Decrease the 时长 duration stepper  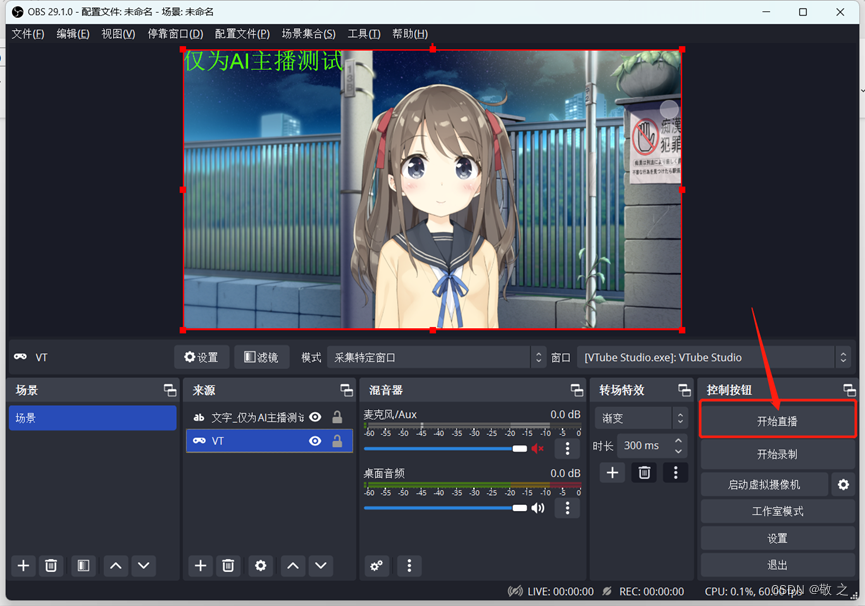click(679, 451)
